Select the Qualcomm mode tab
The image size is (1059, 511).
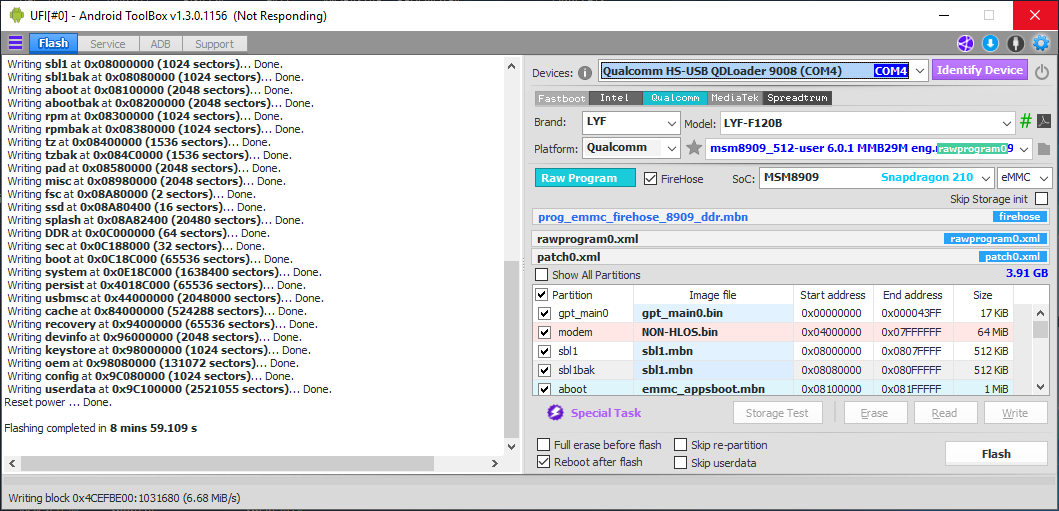point(675,98)
